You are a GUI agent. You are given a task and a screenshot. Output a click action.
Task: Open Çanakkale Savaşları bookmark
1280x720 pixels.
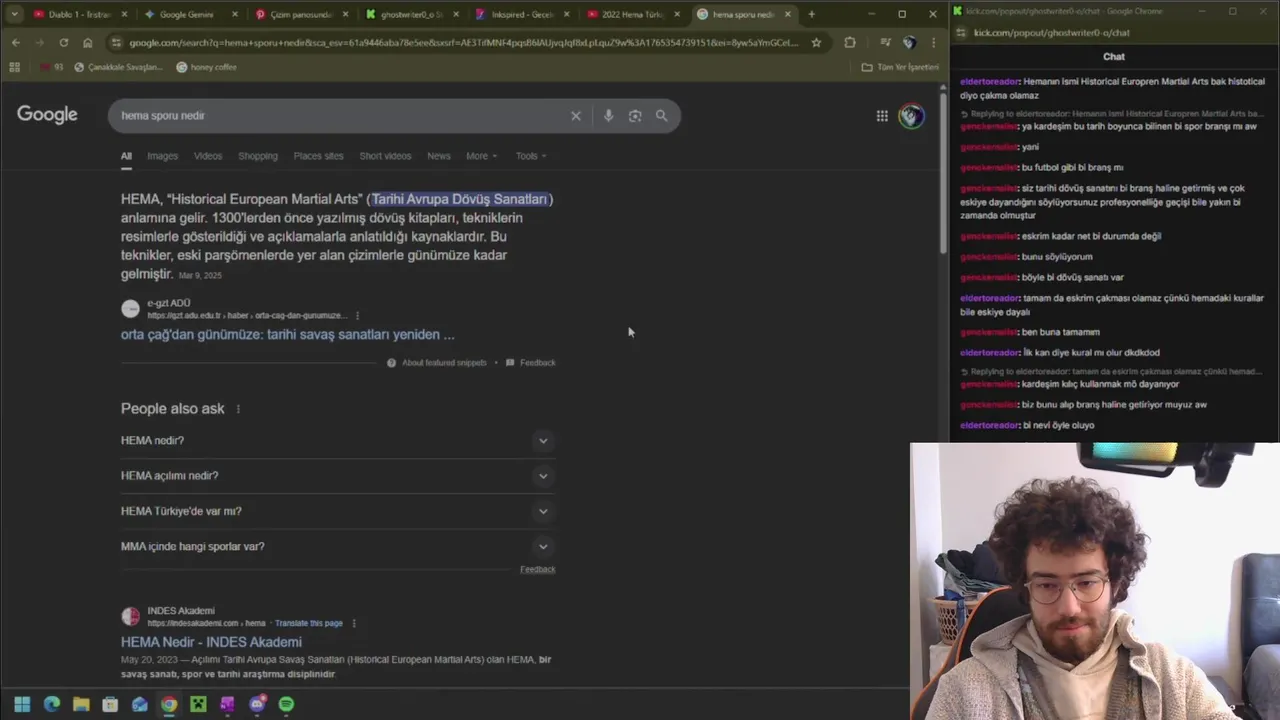point(117,67)
